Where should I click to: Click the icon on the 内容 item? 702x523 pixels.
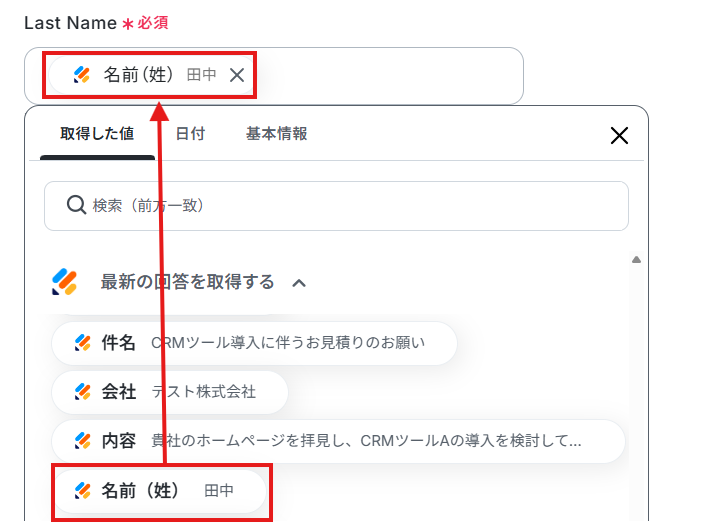83,441
